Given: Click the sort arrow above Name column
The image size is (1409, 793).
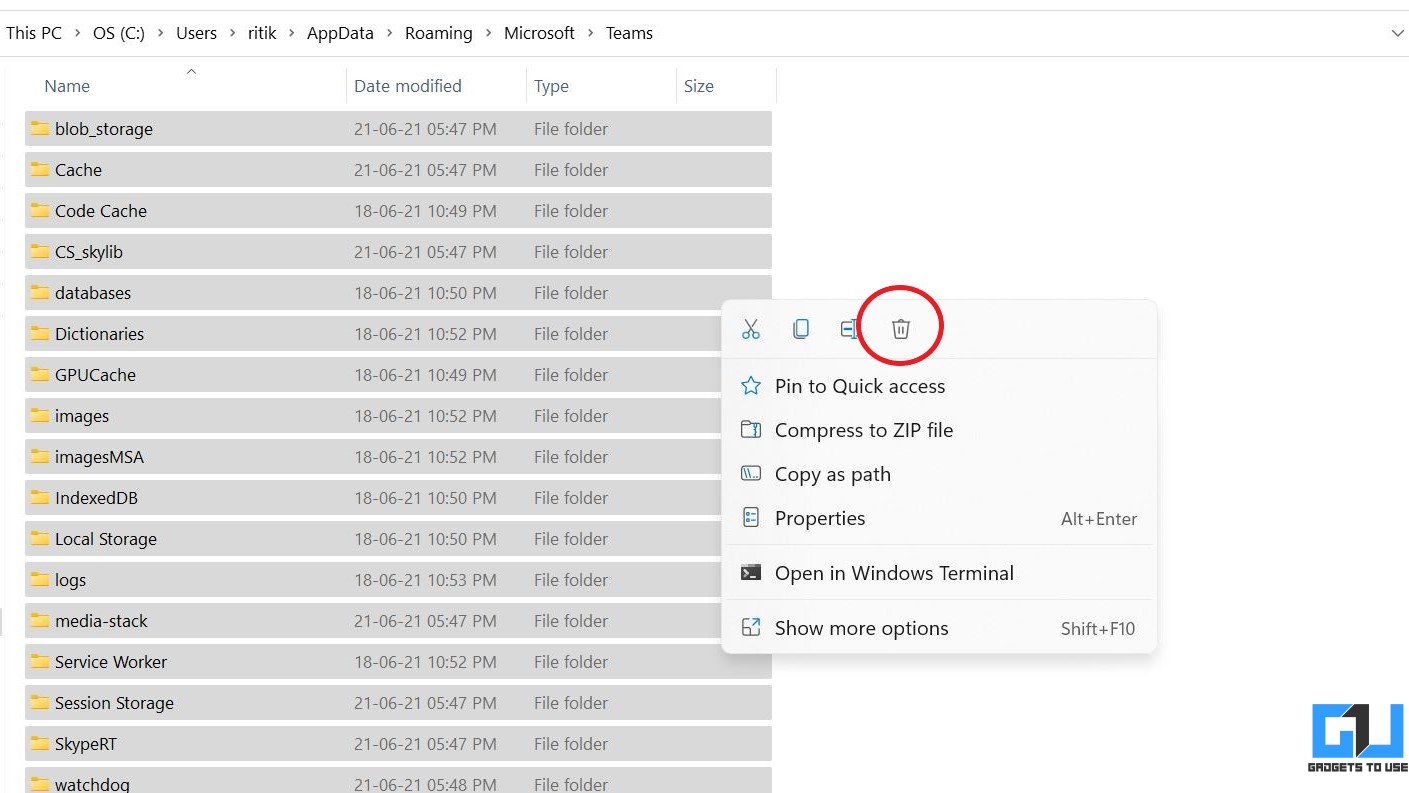Looking at the screenshot, I should 190,71.
